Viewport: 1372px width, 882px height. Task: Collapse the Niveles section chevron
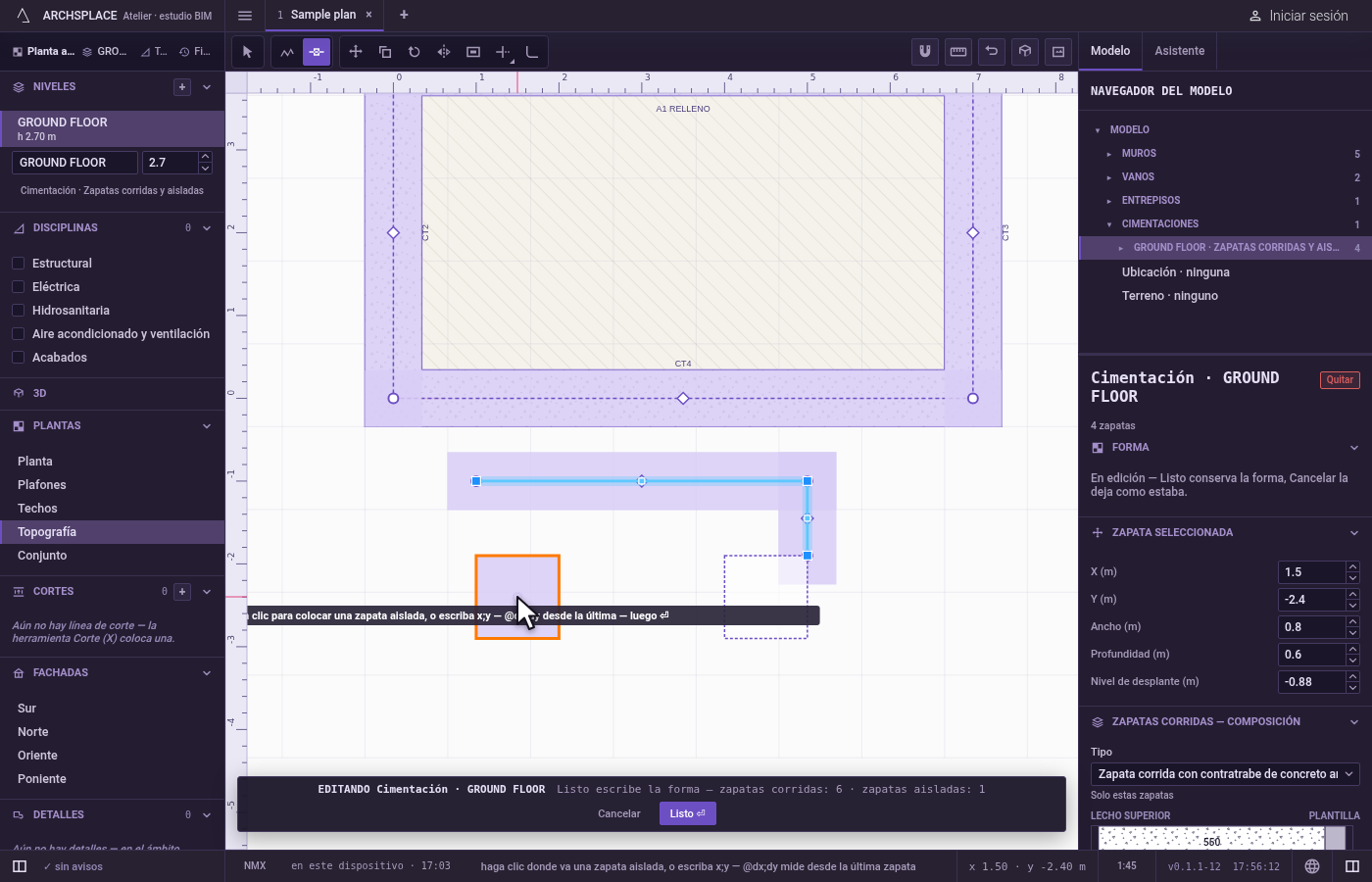[x=207, y=87]
